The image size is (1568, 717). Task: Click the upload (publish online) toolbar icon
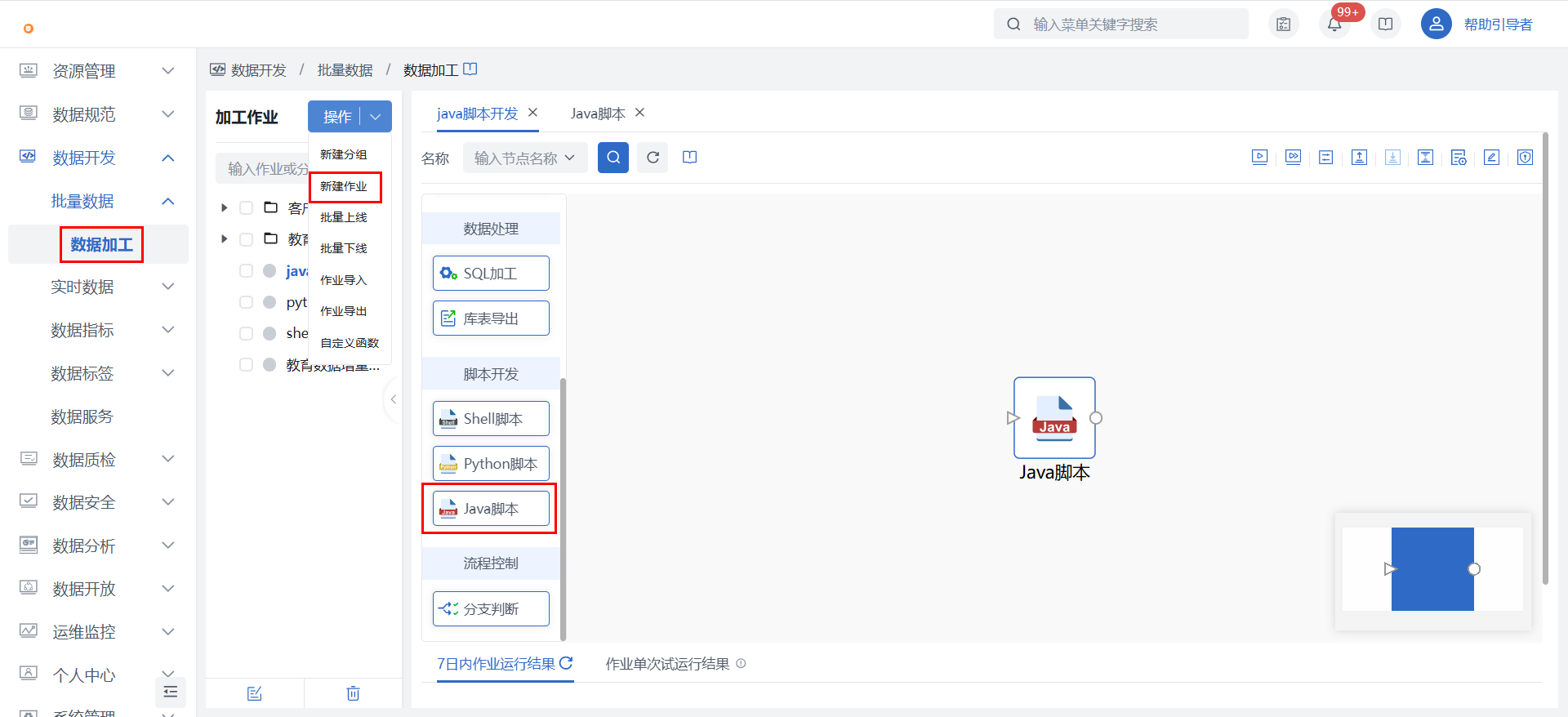1359,158
